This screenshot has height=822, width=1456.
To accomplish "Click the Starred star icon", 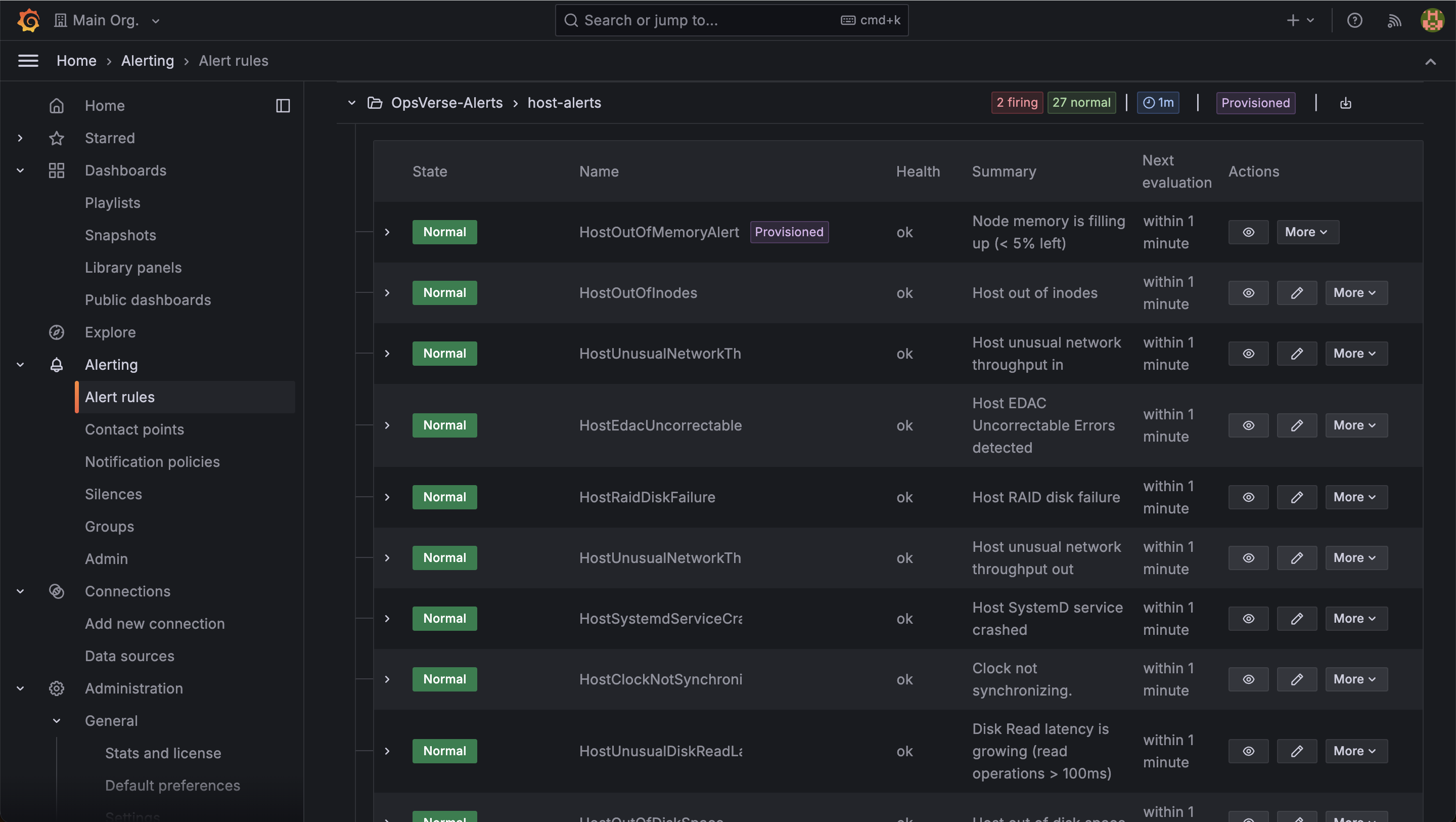I will [x=57, y=138].
